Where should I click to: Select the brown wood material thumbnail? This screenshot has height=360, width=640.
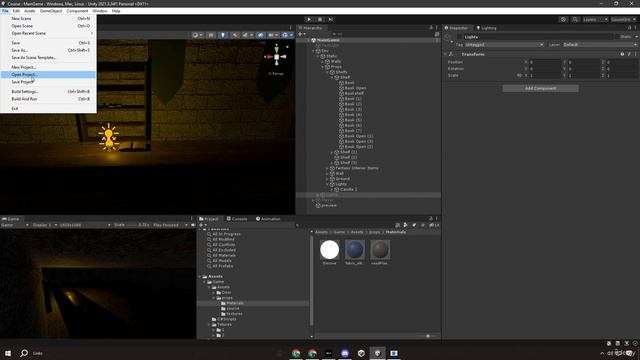pos(380,250)
